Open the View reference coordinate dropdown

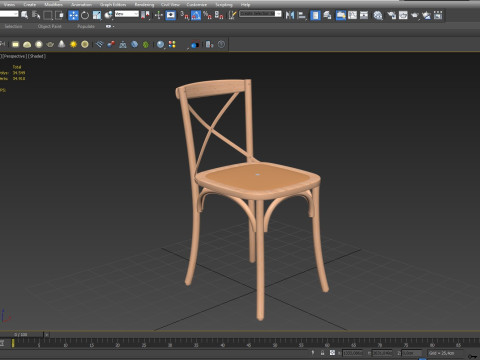tap(127, 14)
